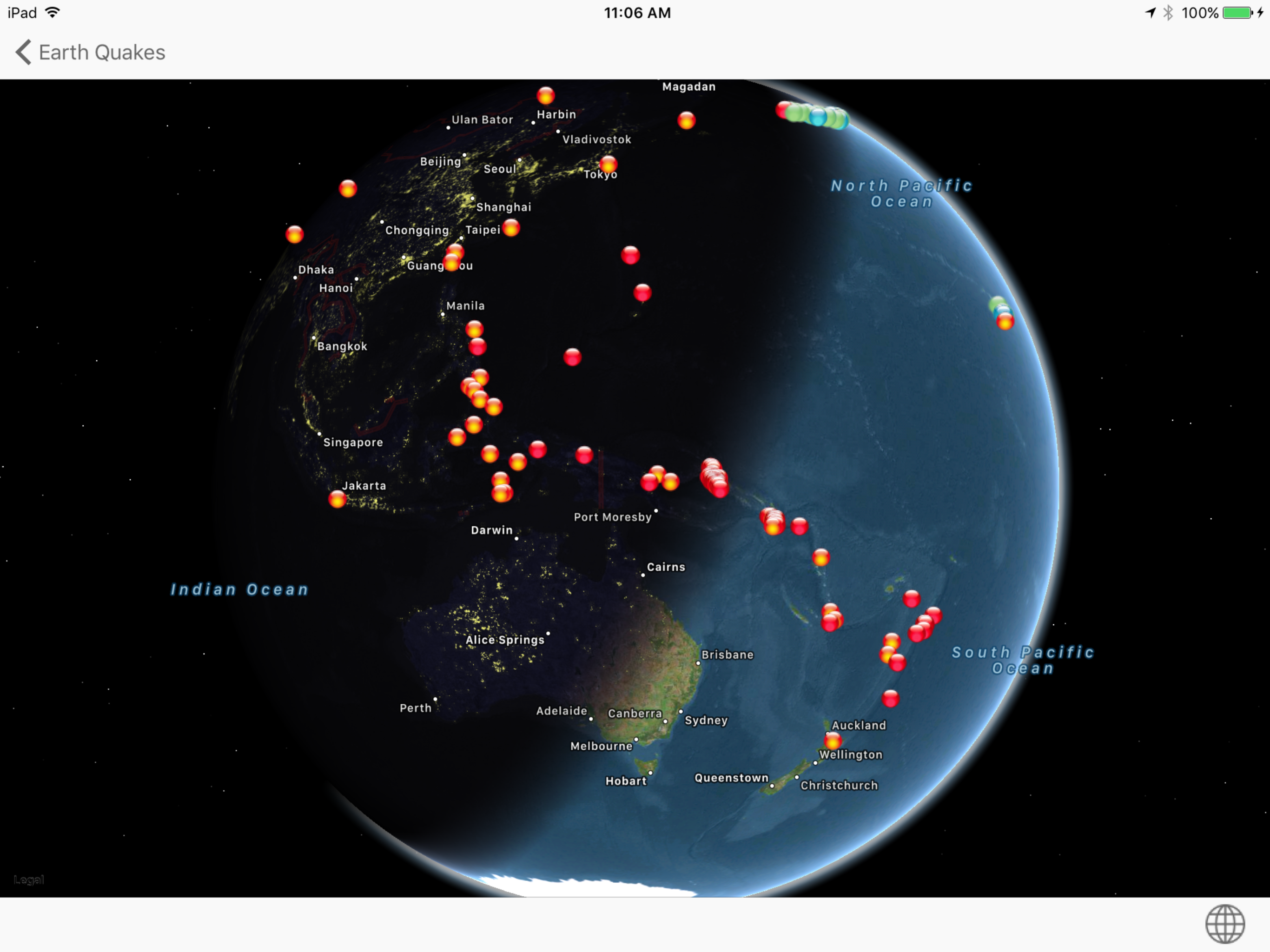1270x952 pixels.
Task: Select quake marker below Manila
Action: (x=474, y=329)
